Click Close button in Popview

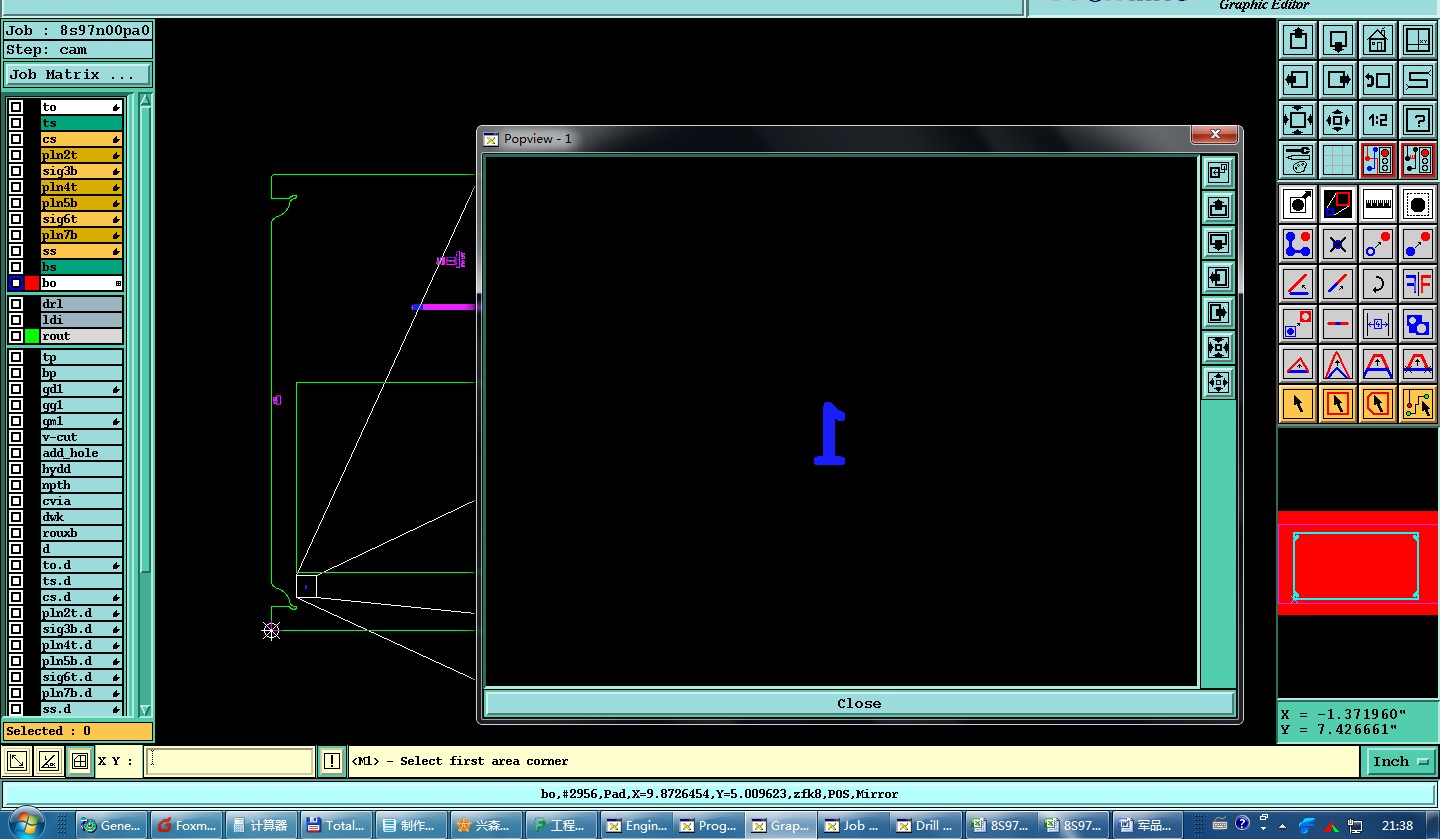coord(859,703)
